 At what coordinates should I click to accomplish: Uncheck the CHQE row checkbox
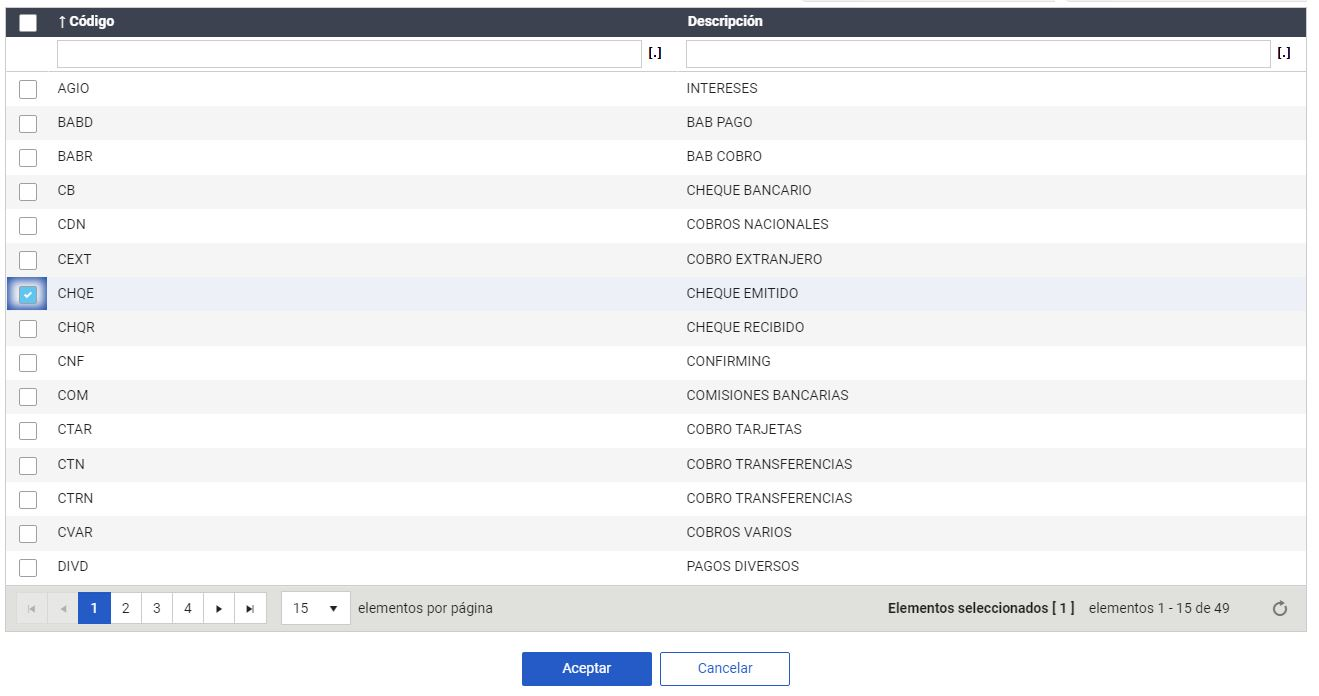click(x=28, y=294)
